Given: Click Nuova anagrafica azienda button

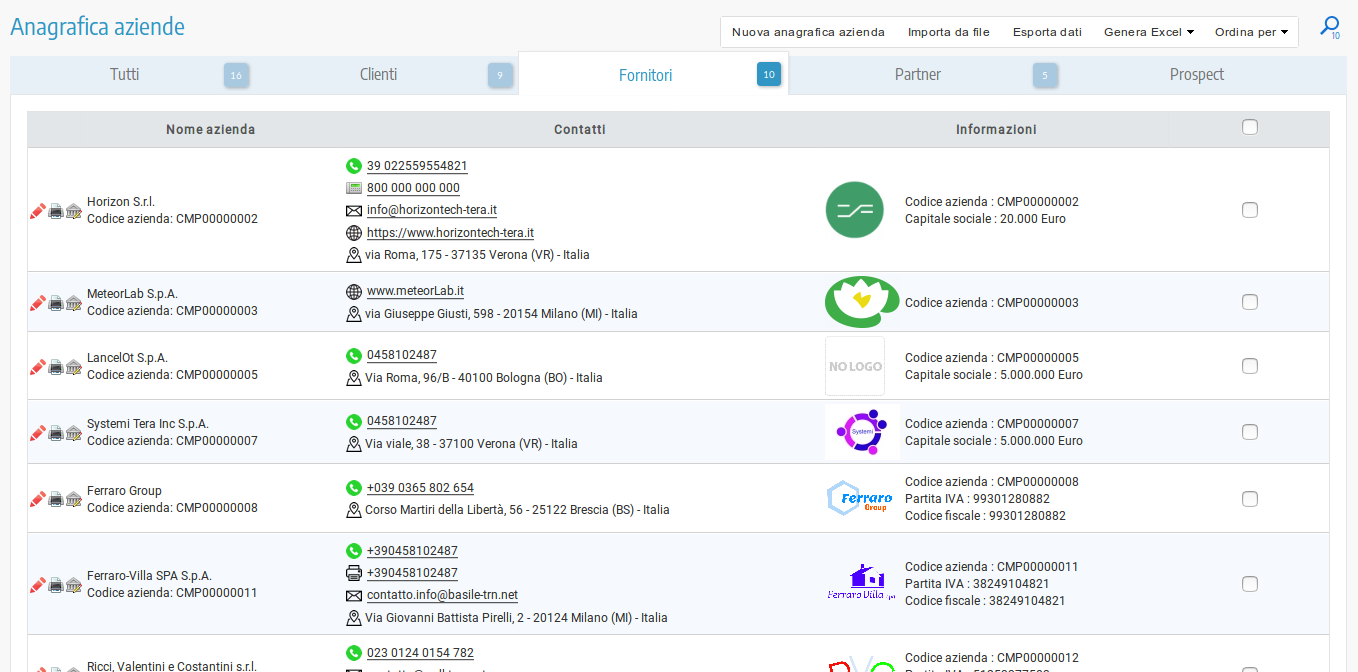Looking at the screenshot, I should coord(808,32).
